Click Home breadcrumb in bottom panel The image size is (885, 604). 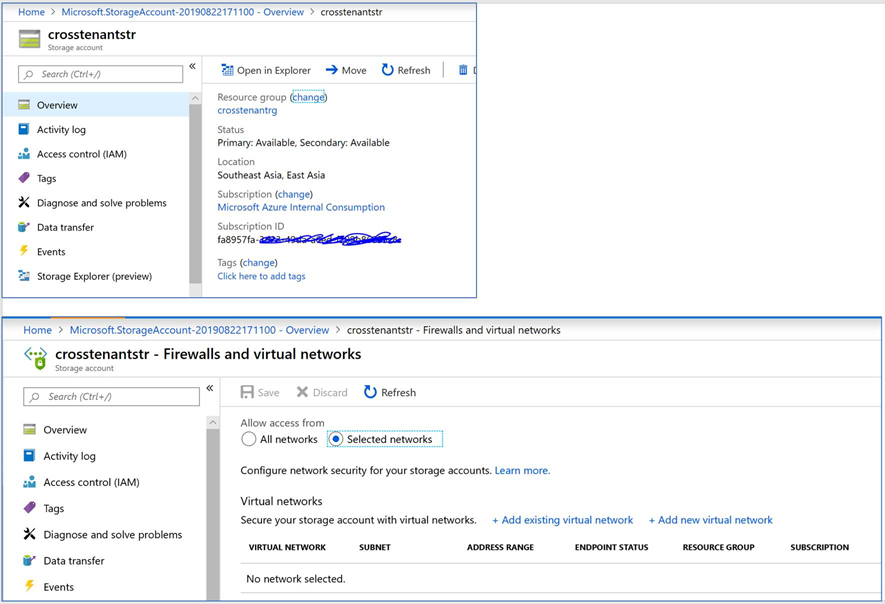[37, 330]
